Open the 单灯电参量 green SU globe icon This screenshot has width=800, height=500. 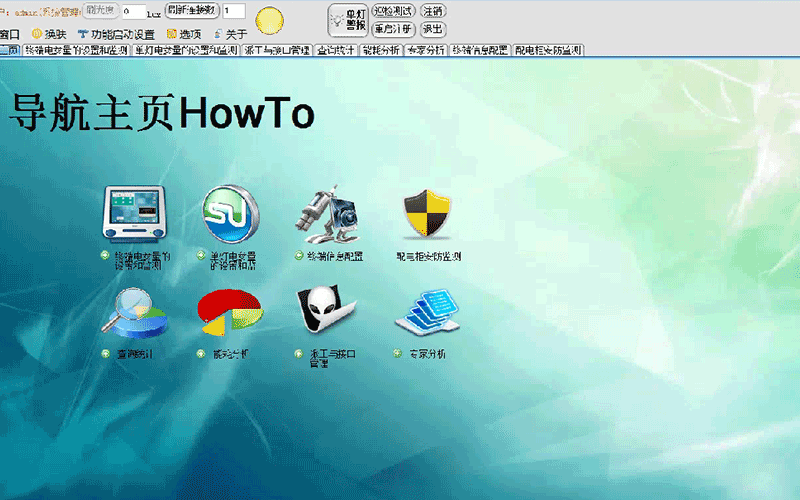[230, 215]
